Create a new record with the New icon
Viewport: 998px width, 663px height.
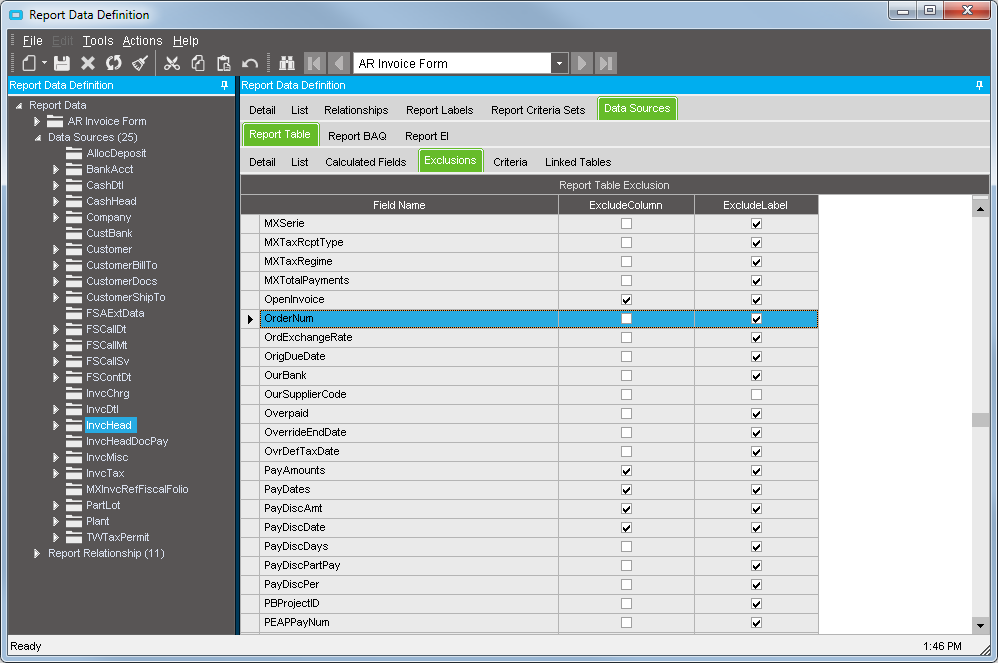(29, 63)
